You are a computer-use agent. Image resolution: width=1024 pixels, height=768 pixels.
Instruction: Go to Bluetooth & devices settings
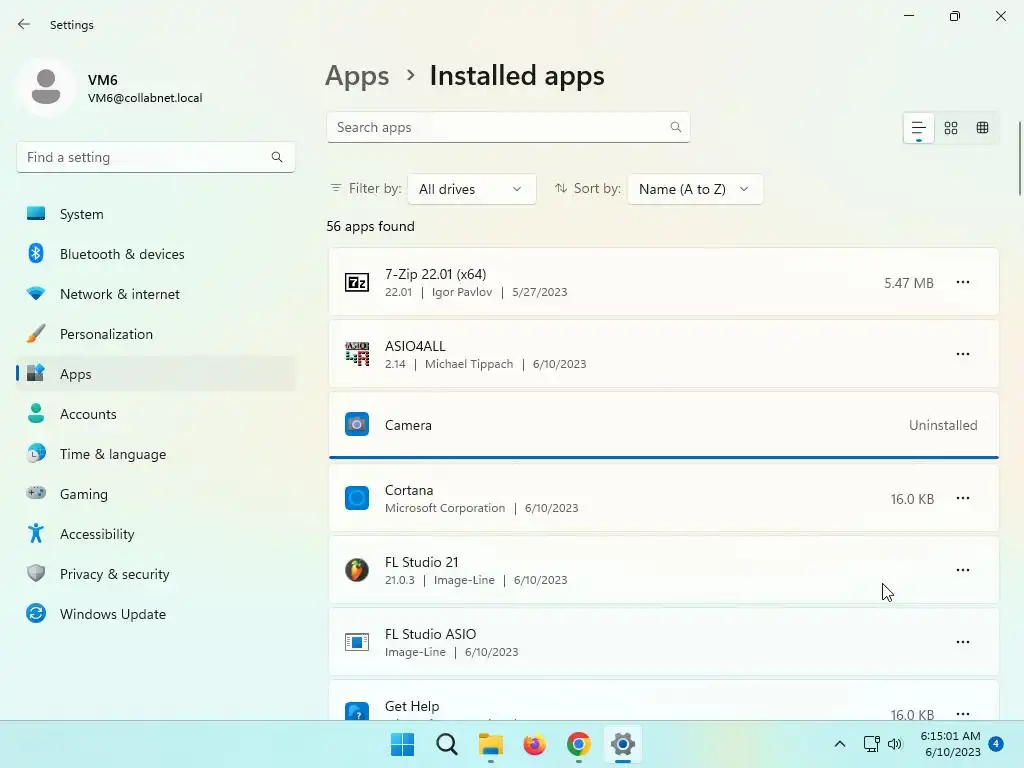point(156,254)
